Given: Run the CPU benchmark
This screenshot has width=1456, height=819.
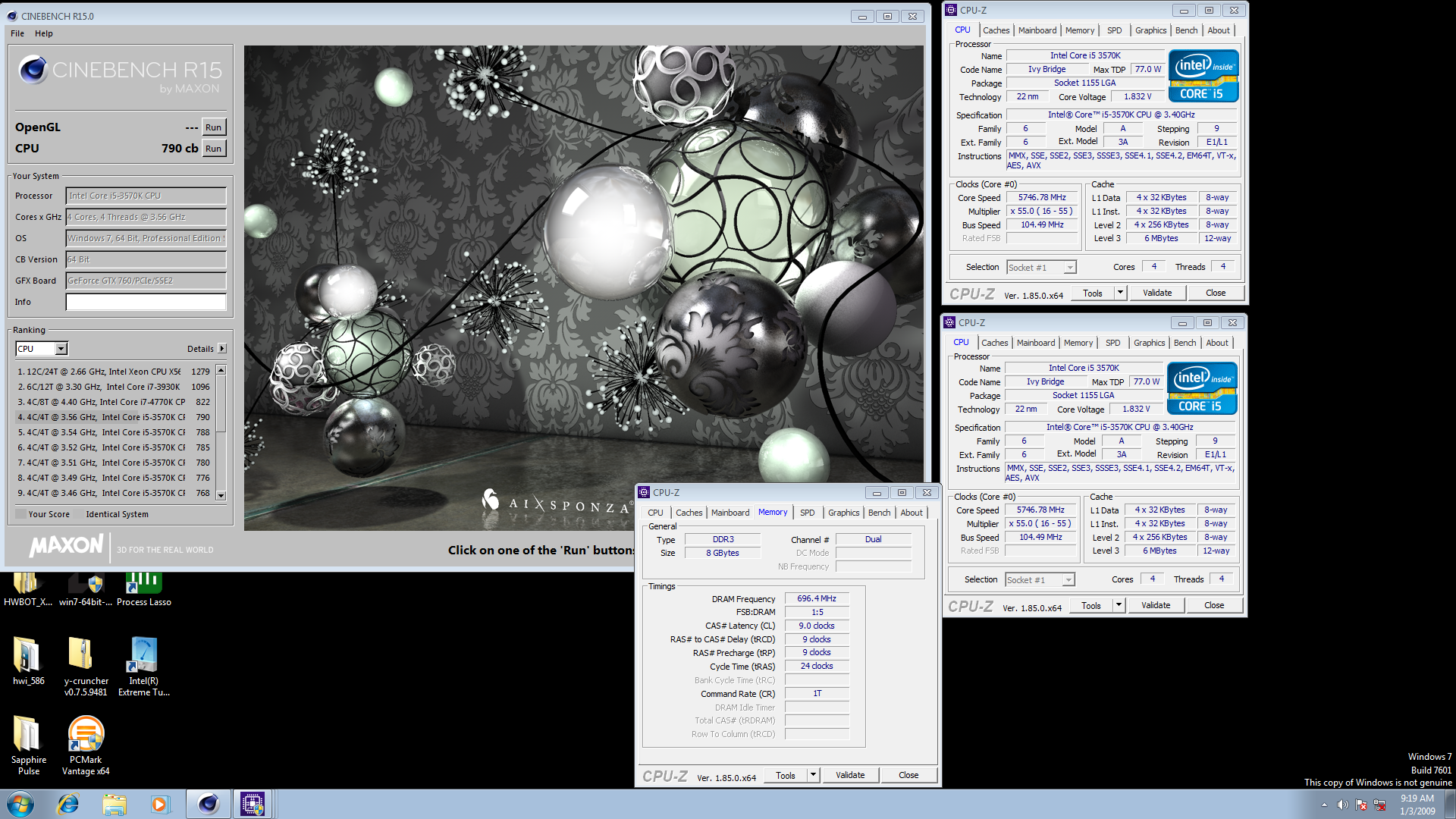Looking at the screenshot, I should click(x=214, y=149).
